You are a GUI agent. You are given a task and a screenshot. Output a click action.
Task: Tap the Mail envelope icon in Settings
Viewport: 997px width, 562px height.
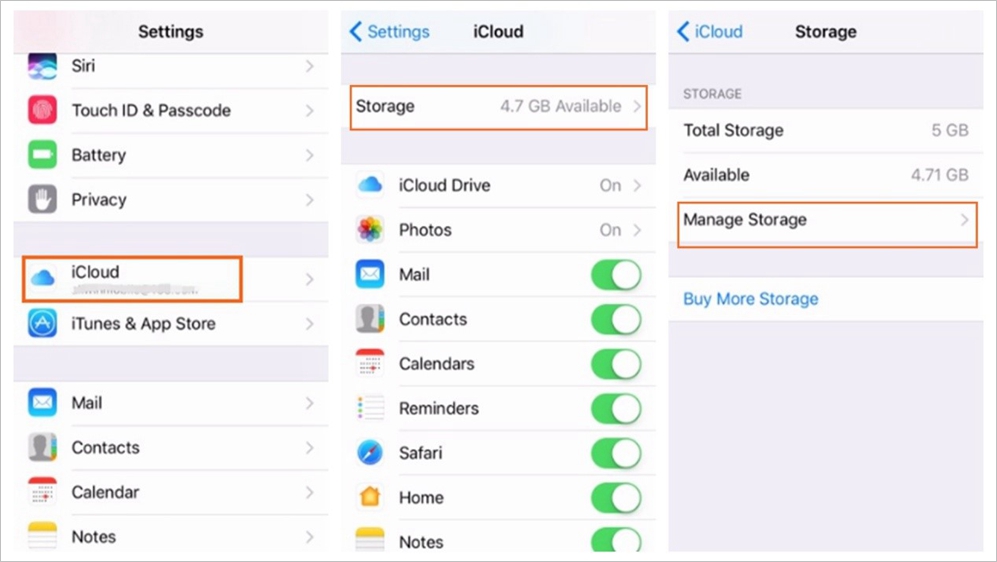coord(43,402)
